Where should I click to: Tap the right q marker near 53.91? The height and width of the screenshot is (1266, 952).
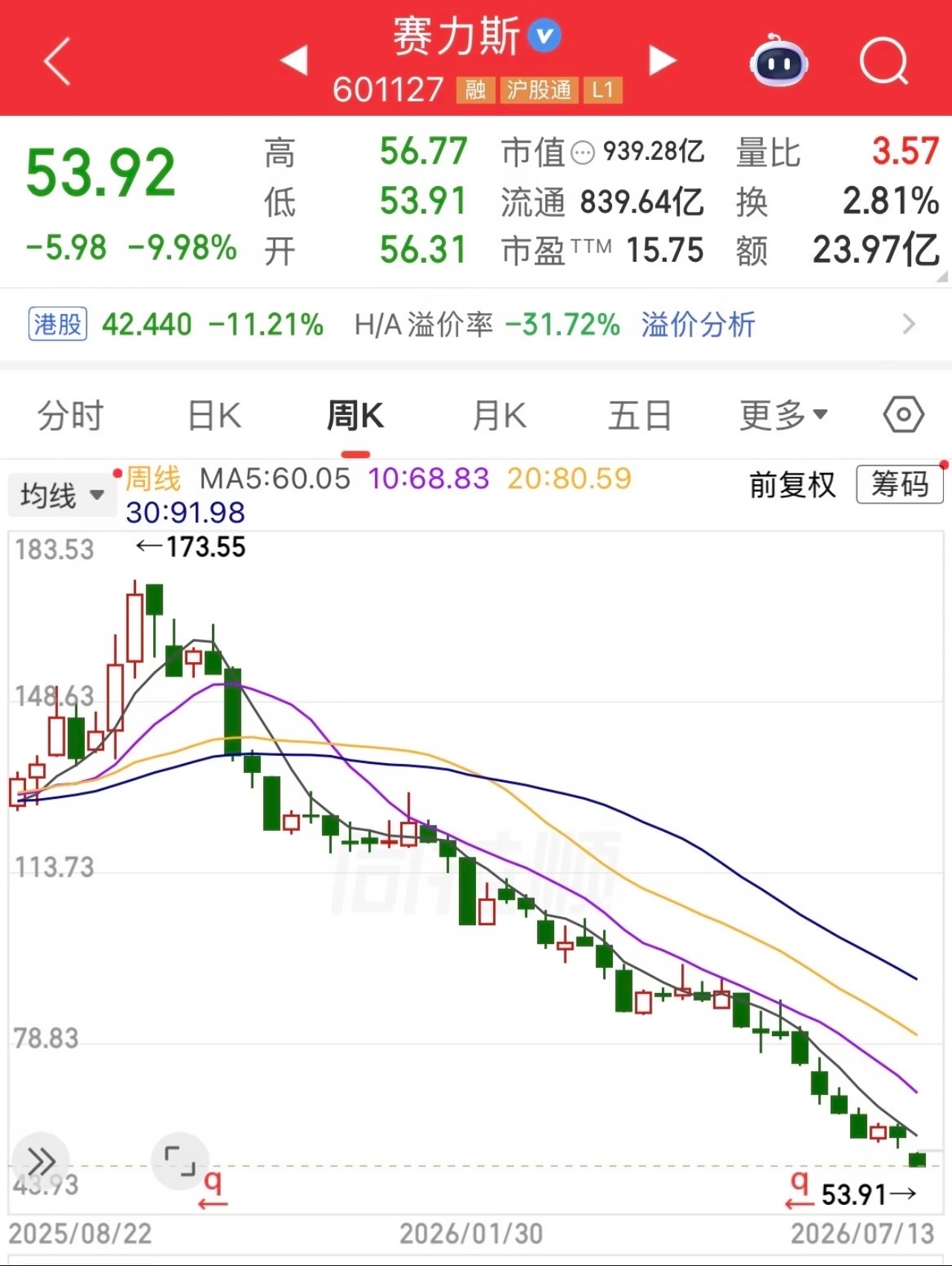tap(800, 1189)
